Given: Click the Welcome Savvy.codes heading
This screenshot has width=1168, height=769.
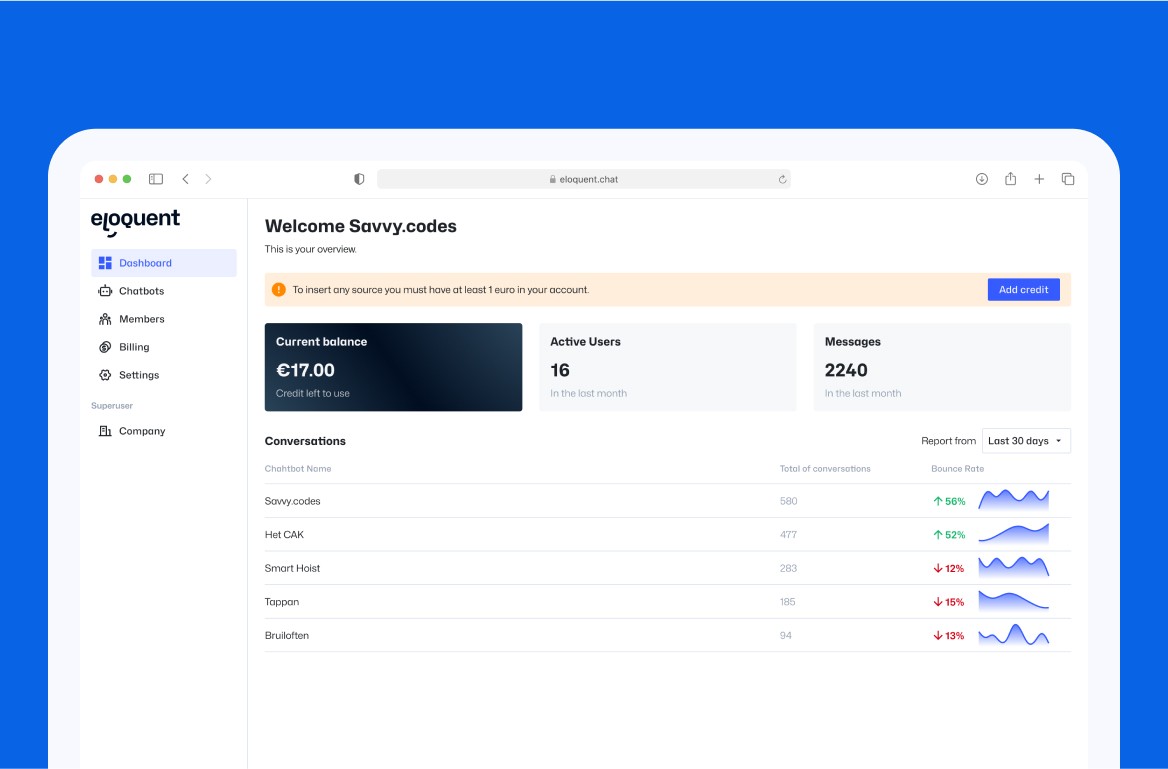Looking at the screenshot, I should [361, 227].
